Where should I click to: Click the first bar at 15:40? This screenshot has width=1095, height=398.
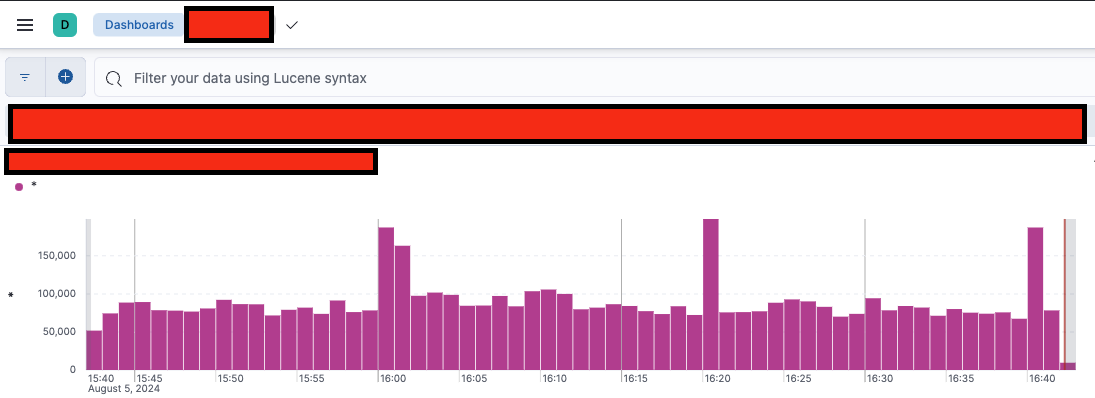click(94, 350)
